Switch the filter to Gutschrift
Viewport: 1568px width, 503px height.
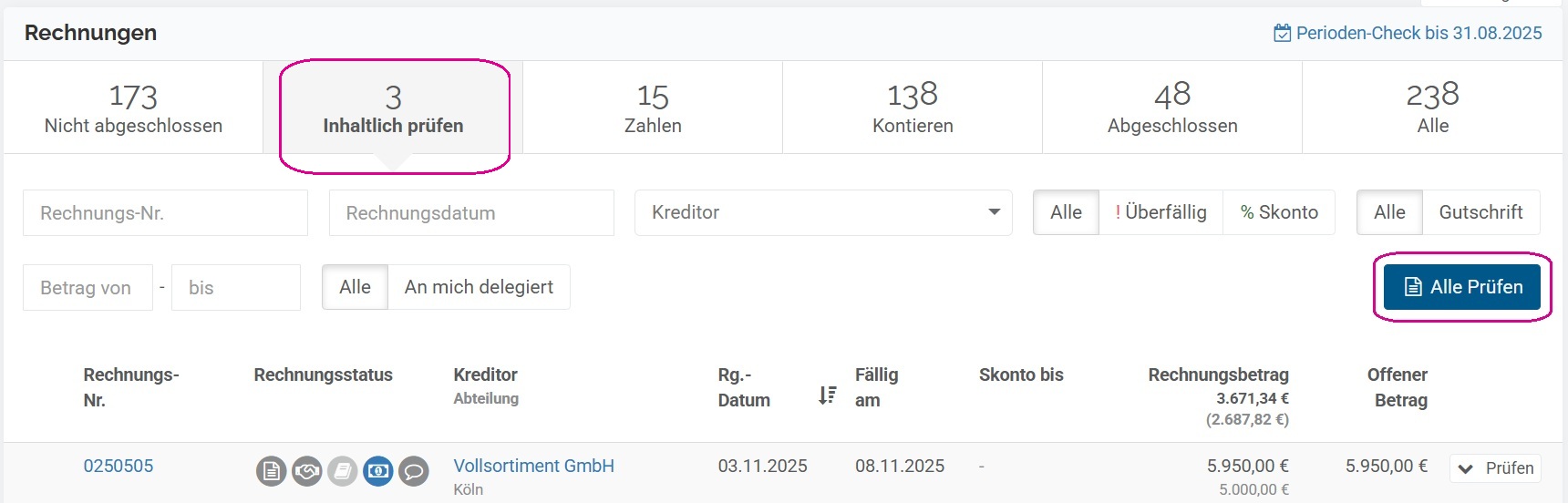coord(1480,212)
